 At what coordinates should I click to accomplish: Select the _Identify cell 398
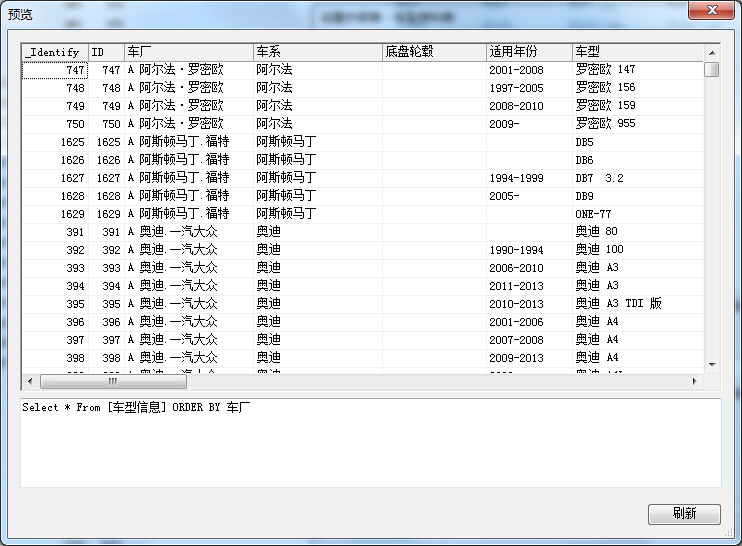click(55, 358)
